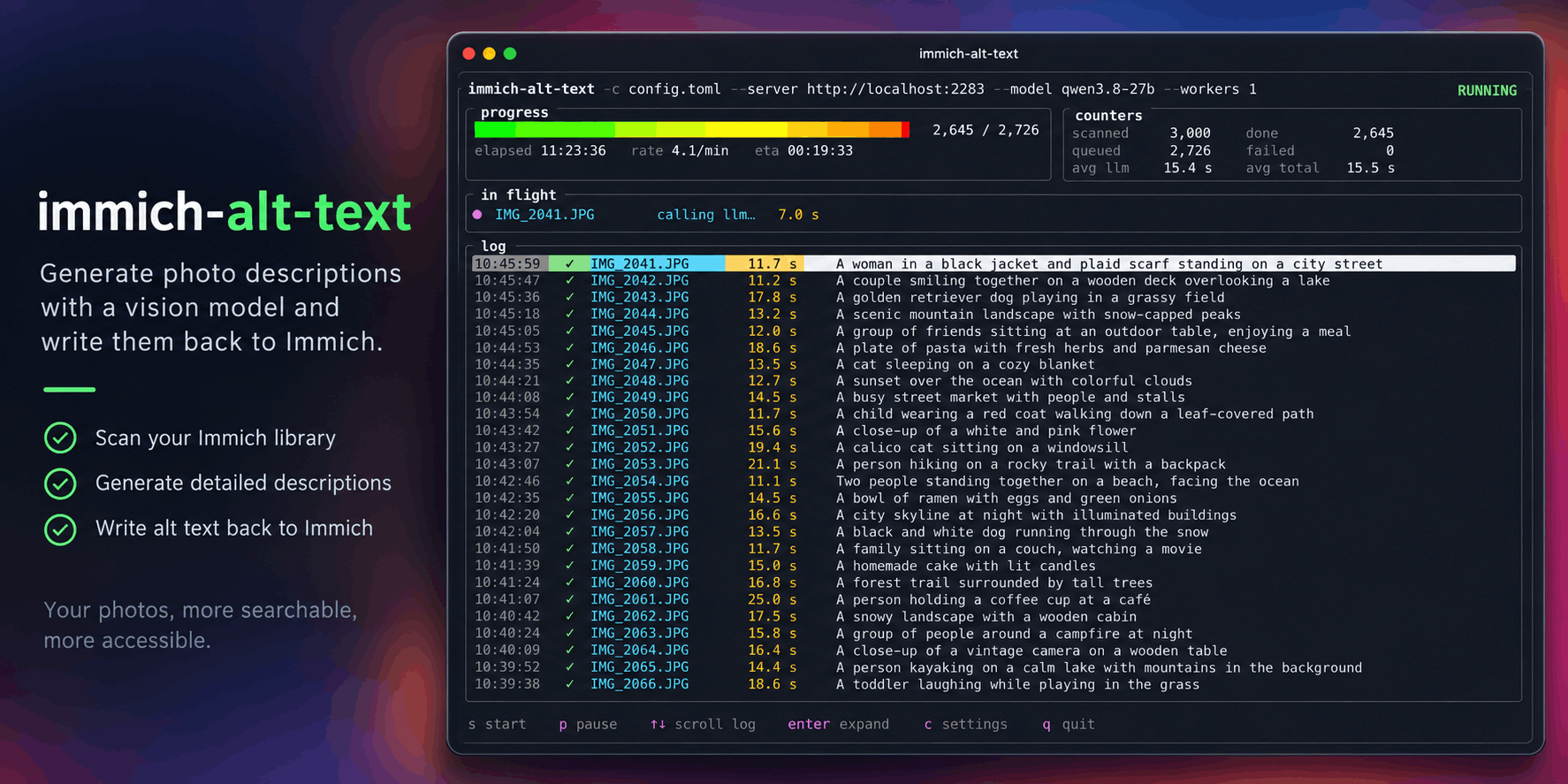Click the '2,645 / 2,726' progress count

[986, 130]
